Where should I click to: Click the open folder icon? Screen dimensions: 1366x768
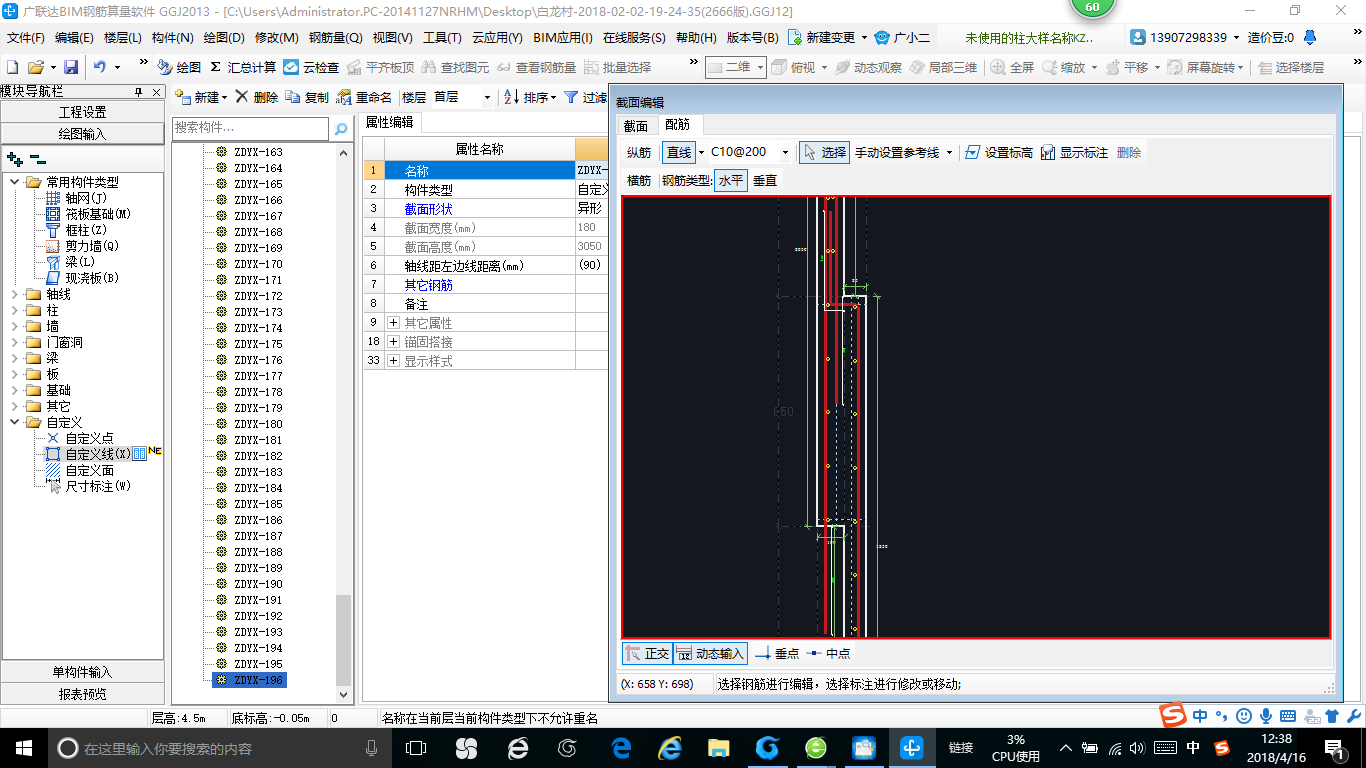(x=35, y=67)
